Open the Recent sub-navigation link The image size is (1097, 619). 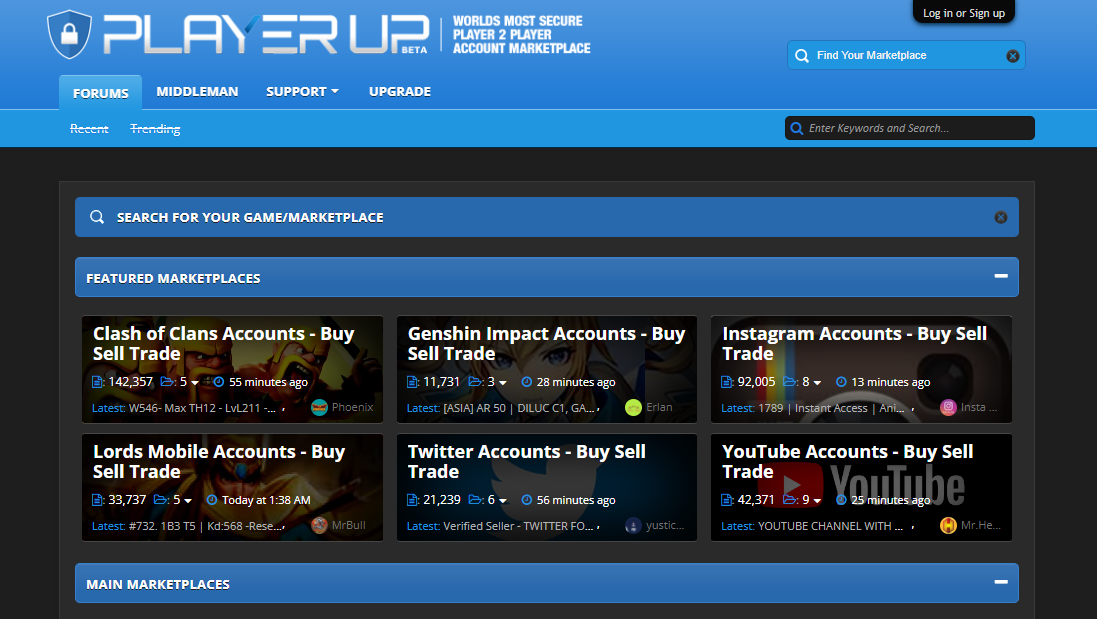point(89,129)
